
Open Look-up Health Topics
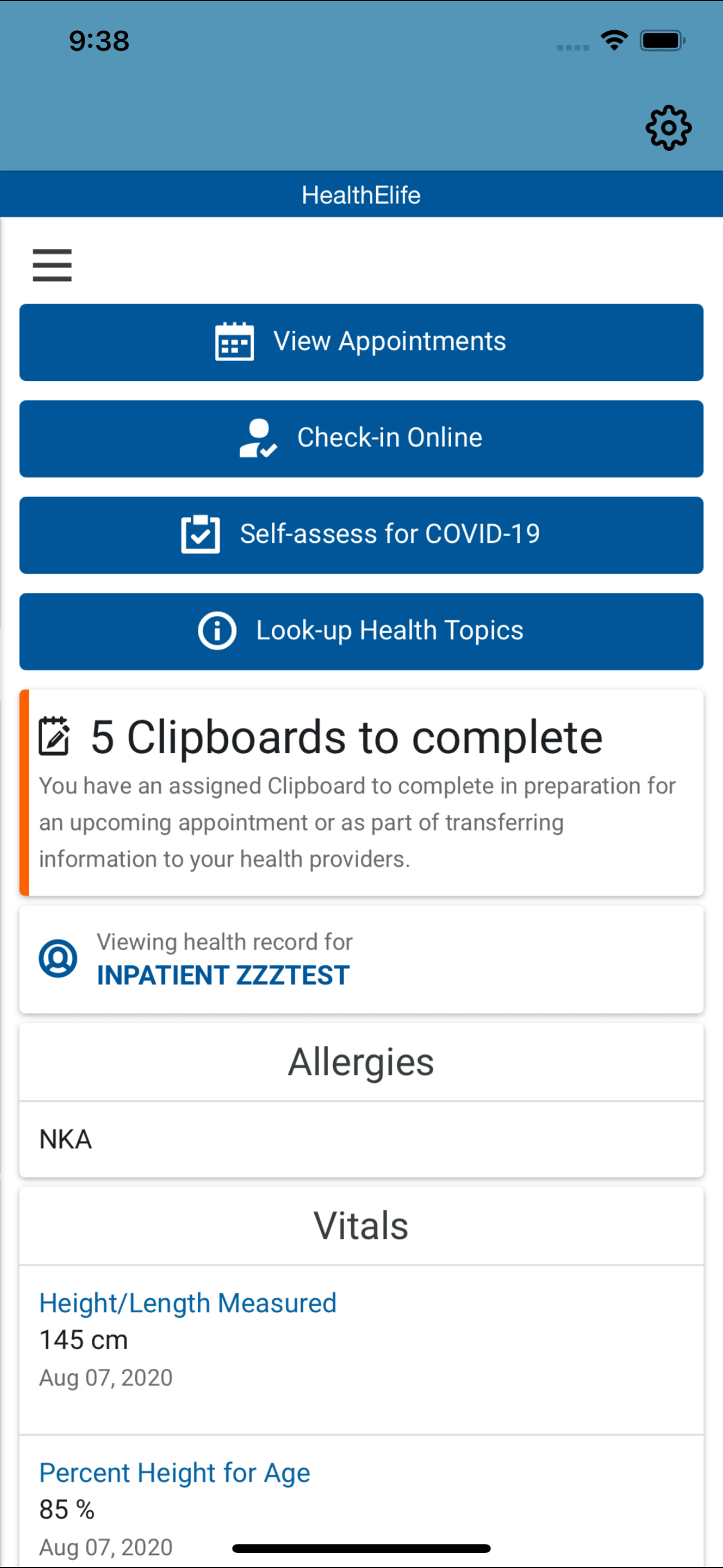(x=361, y=630)
